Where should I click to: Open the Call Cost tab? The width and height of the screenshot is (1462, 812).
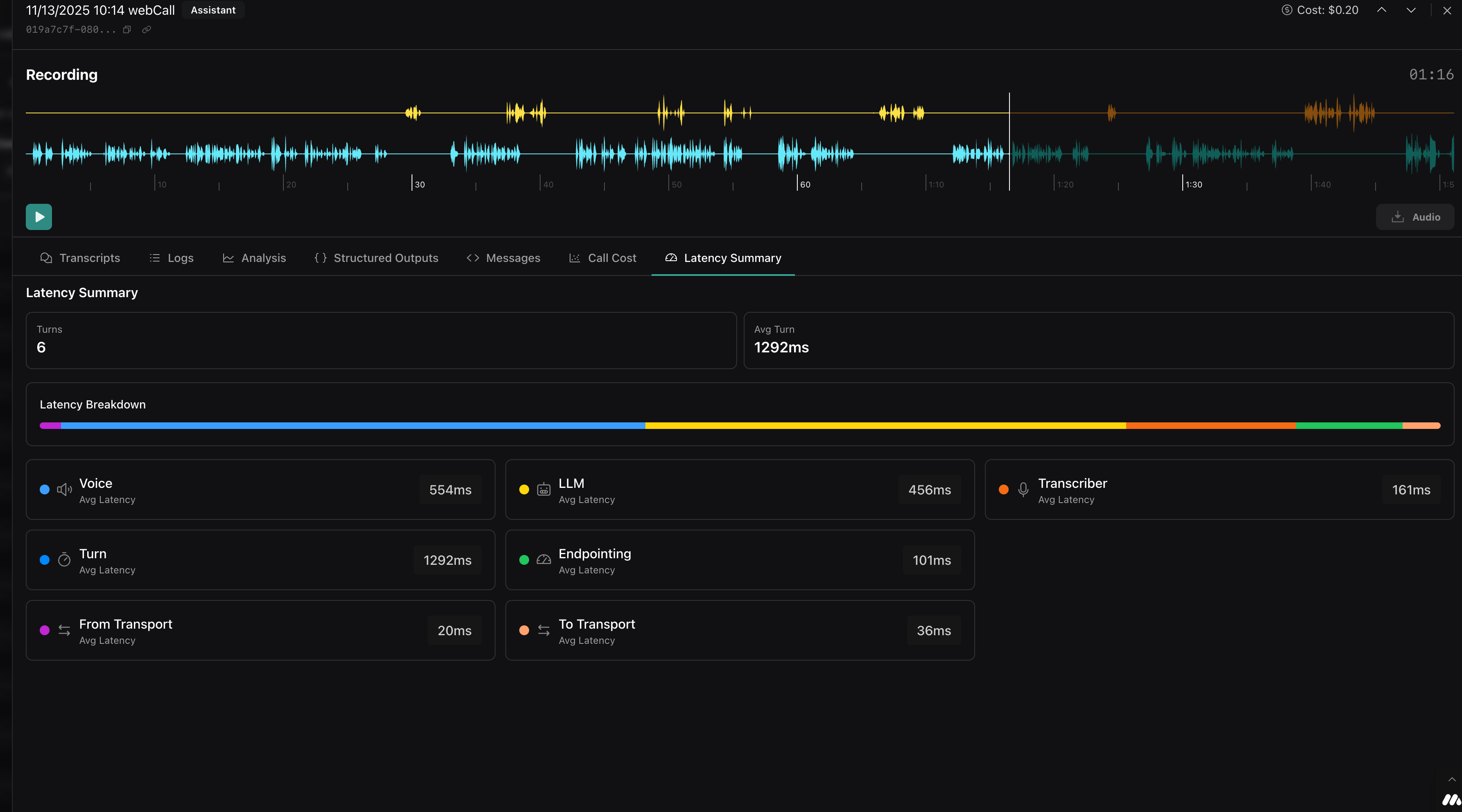coord(603,258)
